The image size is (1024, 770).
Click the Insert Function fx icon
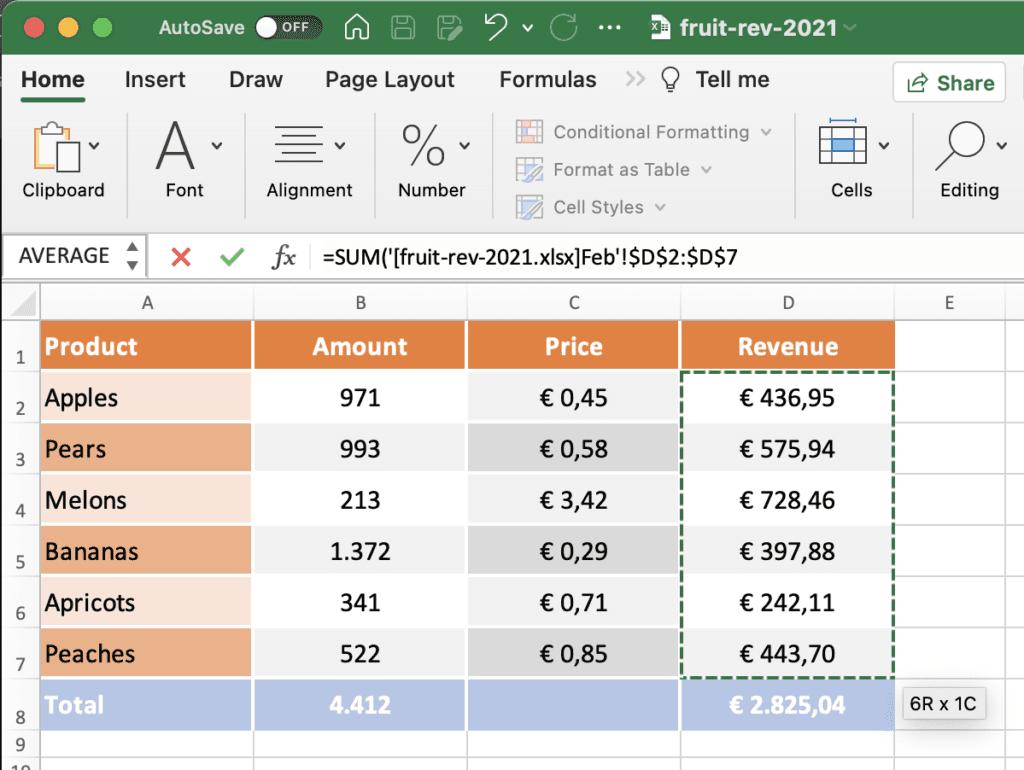[284, 256]
